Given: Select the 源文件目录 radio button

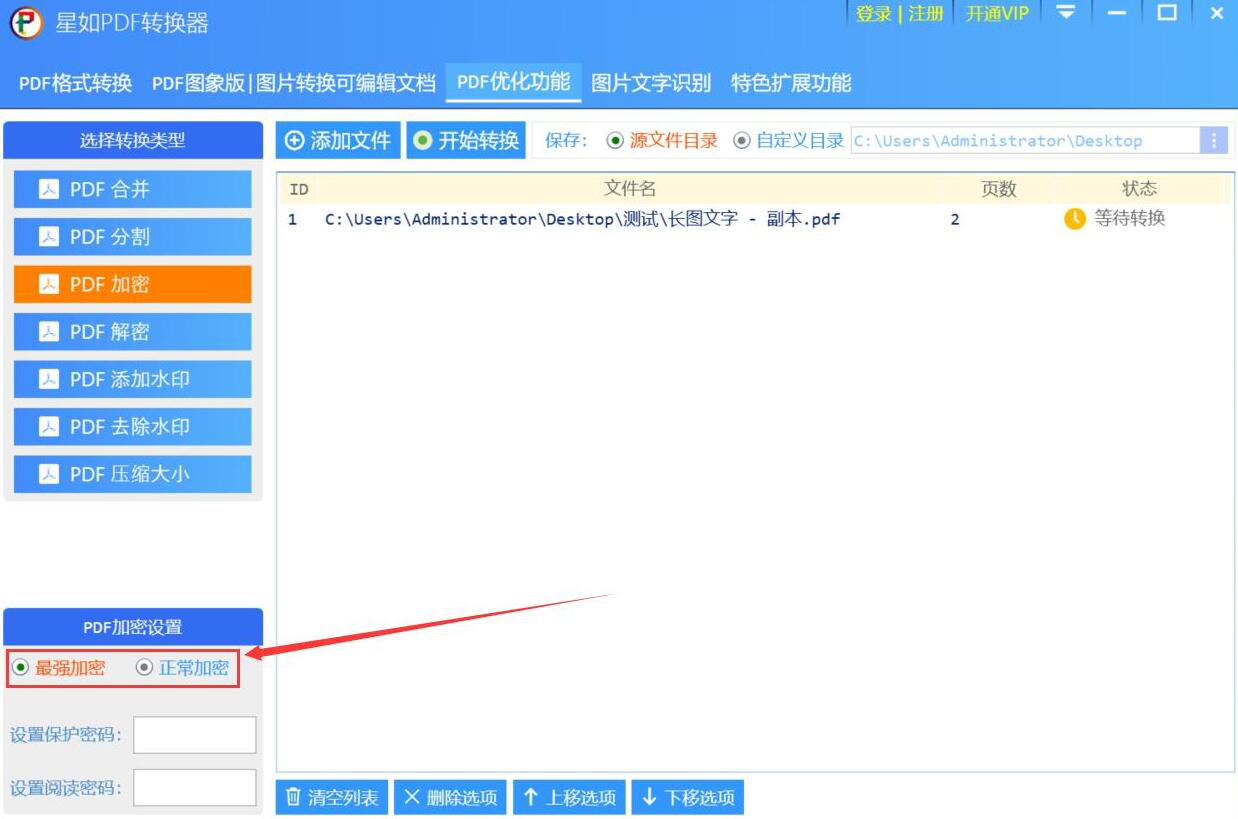Looking at the screenshot, I should (x=616, y=141).
